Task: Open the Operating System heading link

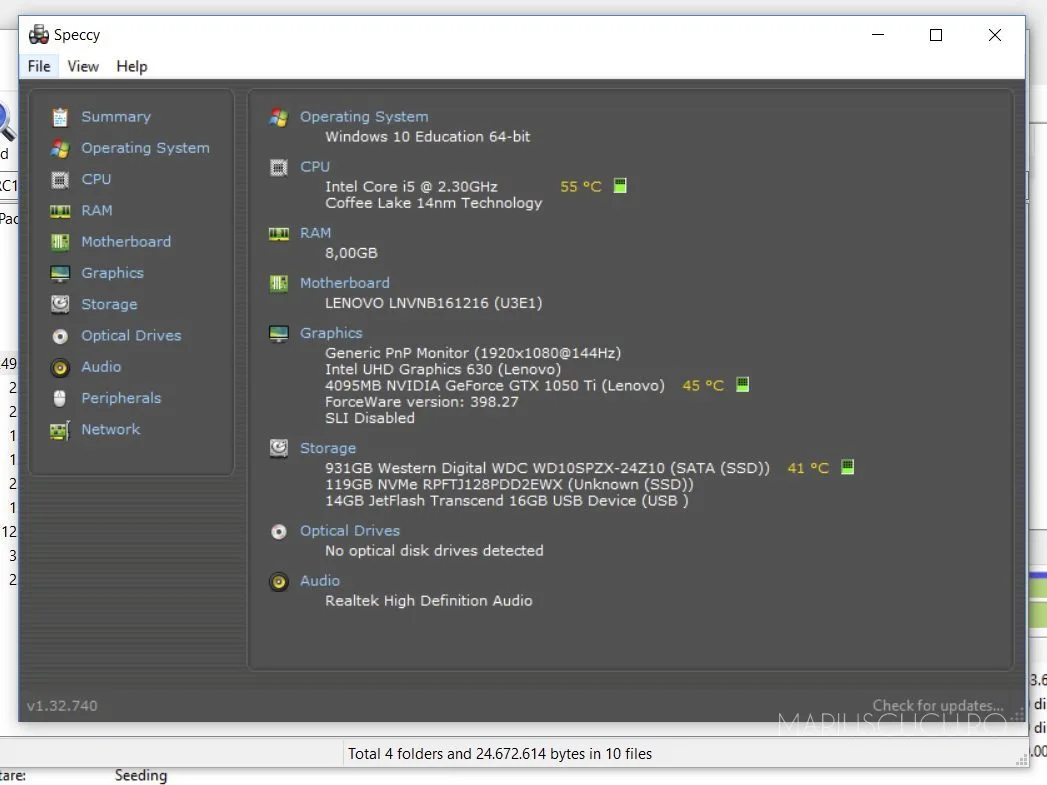Action: click(x=364, y=117)
